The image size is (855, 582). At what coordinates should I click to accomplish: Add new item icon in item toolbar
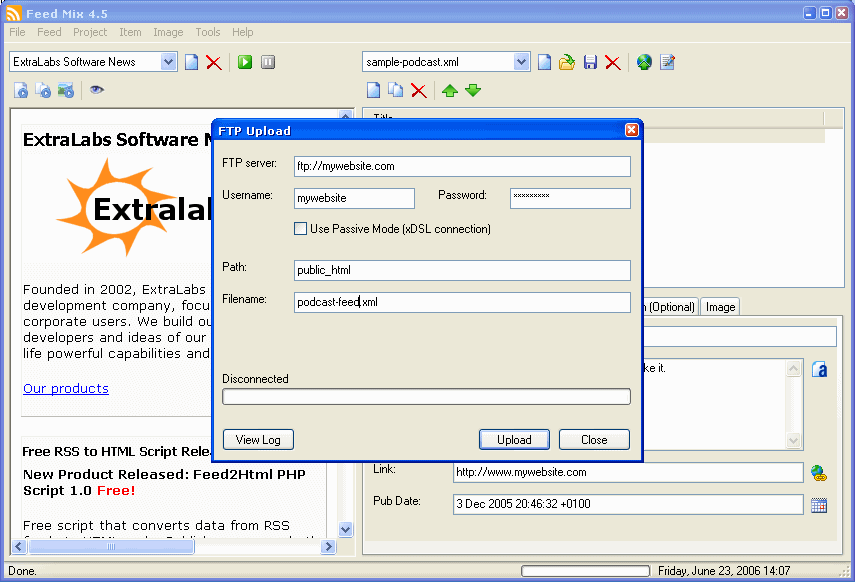tap(374, 91)
